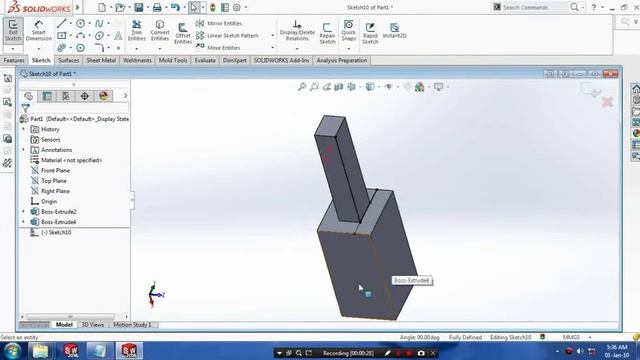This screenshot has width=640, height=360.
Task: Select the Line sketch tool
Action: click(62, 23)
